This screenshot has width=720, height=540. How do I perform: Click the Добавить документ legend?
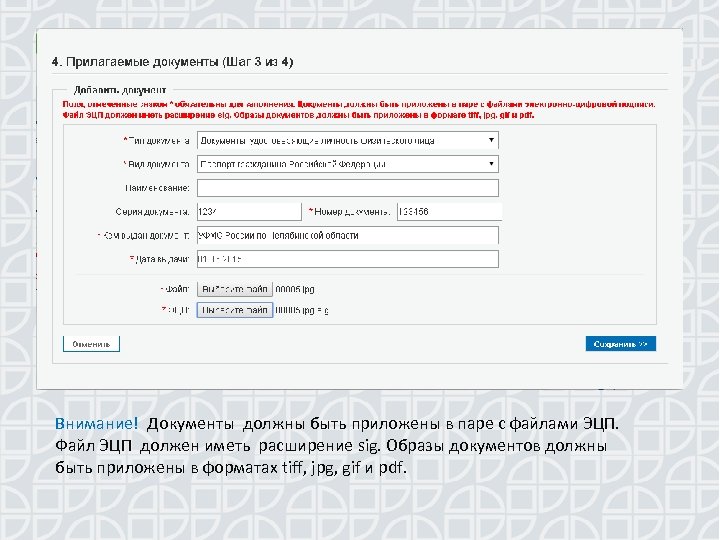(x=120, y=90)
